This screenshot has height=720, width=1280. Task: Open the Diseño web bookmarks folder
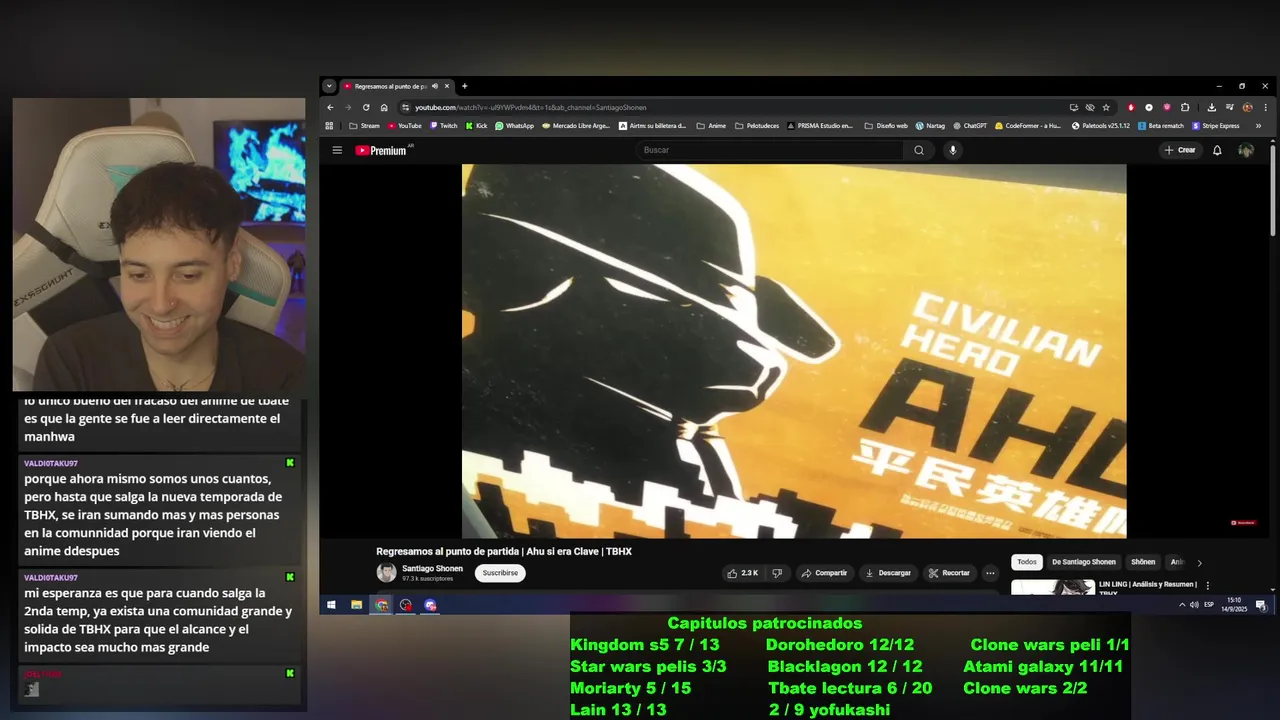[886, 126]
